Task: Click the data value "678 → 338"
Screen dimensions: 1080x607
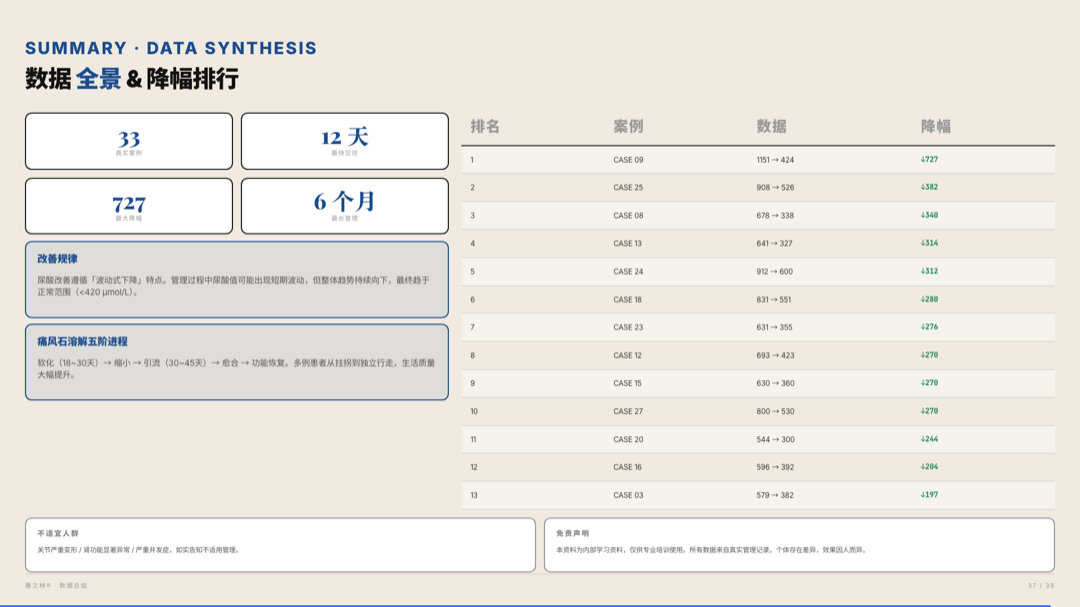Action: click(775, 216)
